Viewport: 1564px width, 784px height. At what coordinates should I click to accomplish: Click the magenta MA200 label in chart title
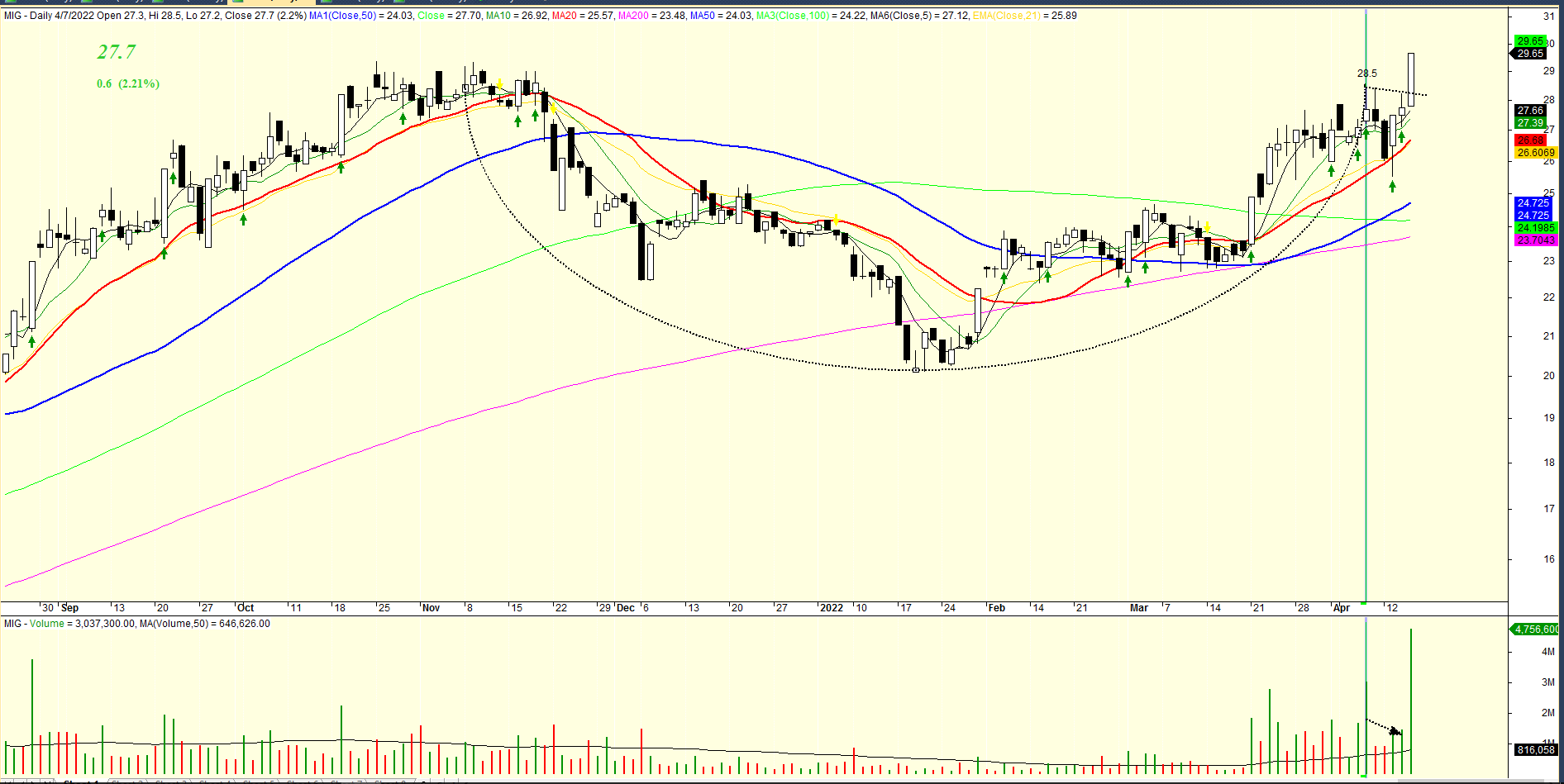[633, 16]
